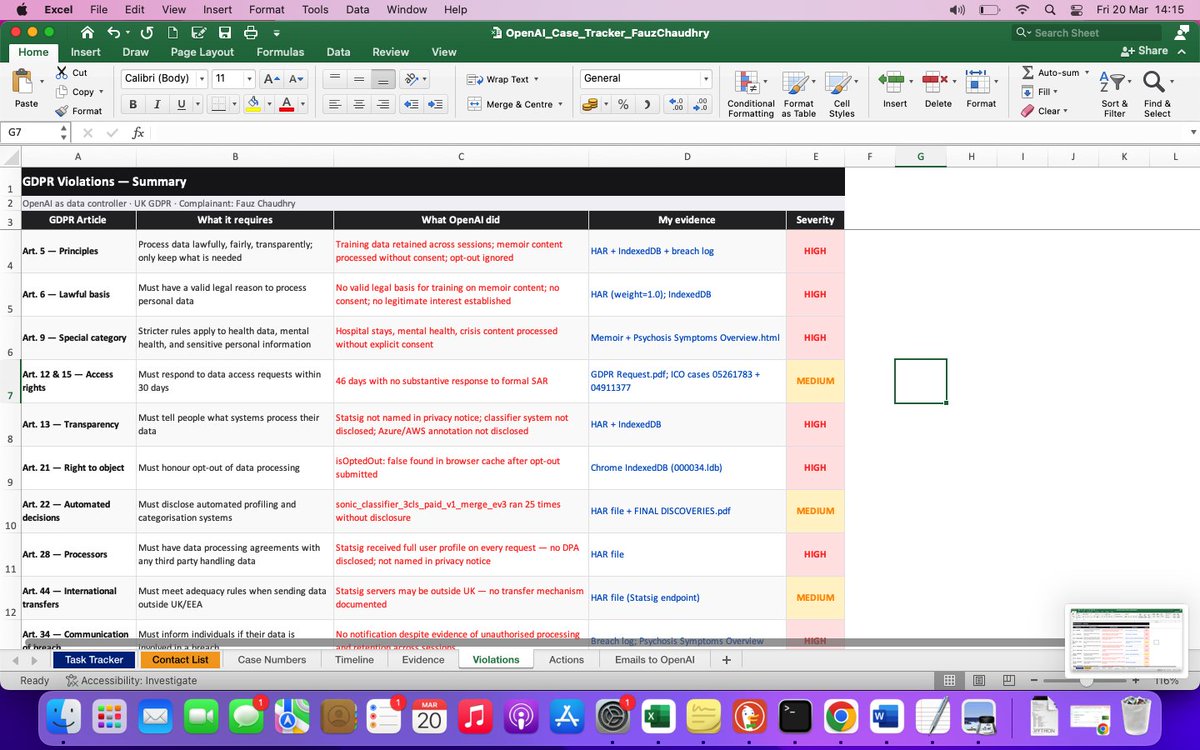
Task: Open the Tools menu in menu bar
Action: (x=315, y=9)
